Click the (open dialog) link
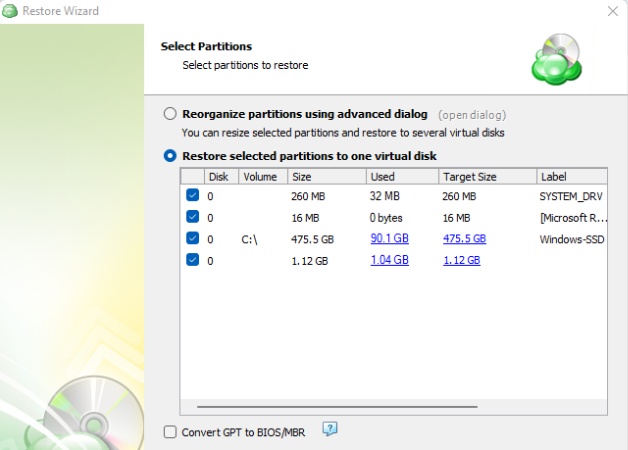 tap(471, 115)
